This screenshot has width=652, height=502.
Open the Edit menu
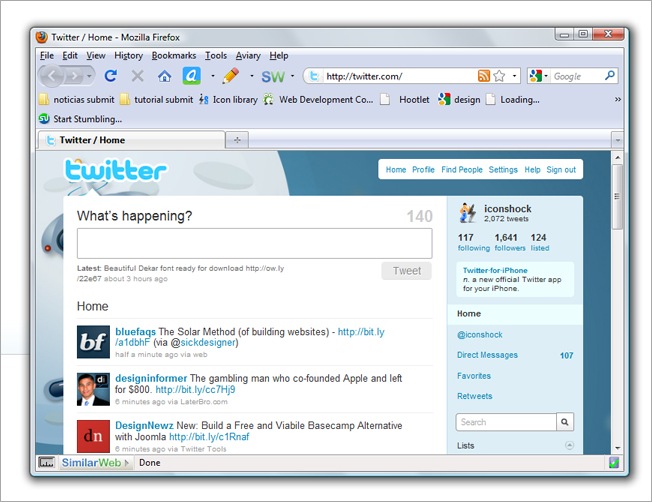click(x=70, y=55)
